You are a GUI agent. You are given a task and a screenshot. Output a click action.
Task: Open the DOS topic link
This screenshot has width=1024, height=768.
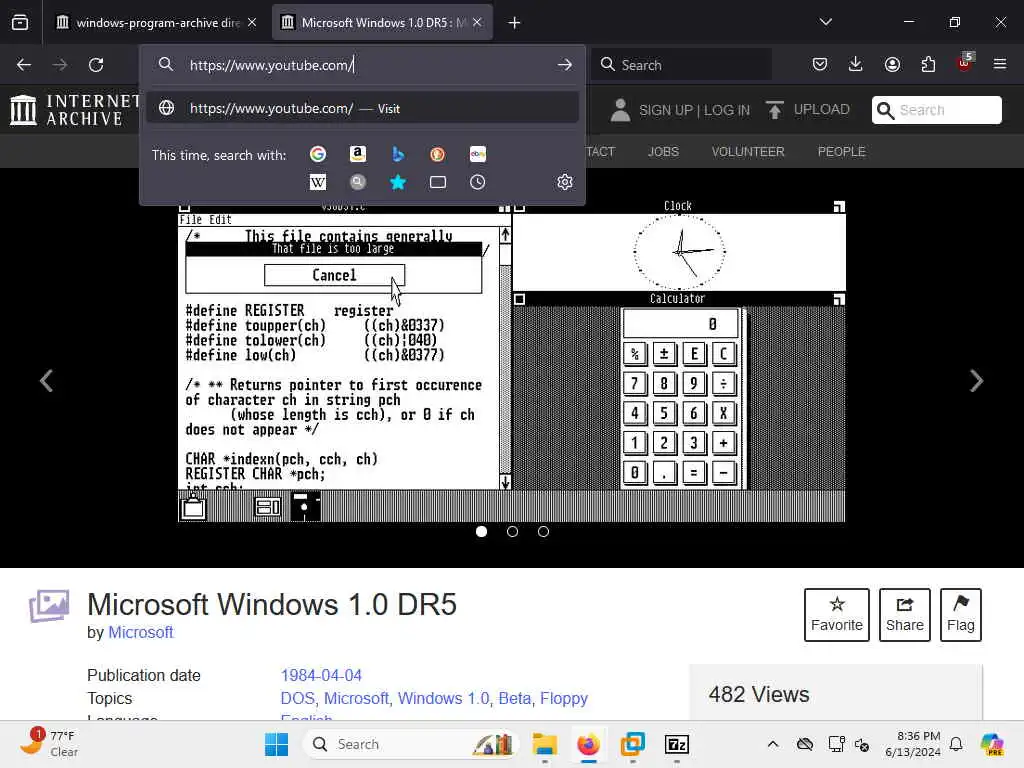298,698
